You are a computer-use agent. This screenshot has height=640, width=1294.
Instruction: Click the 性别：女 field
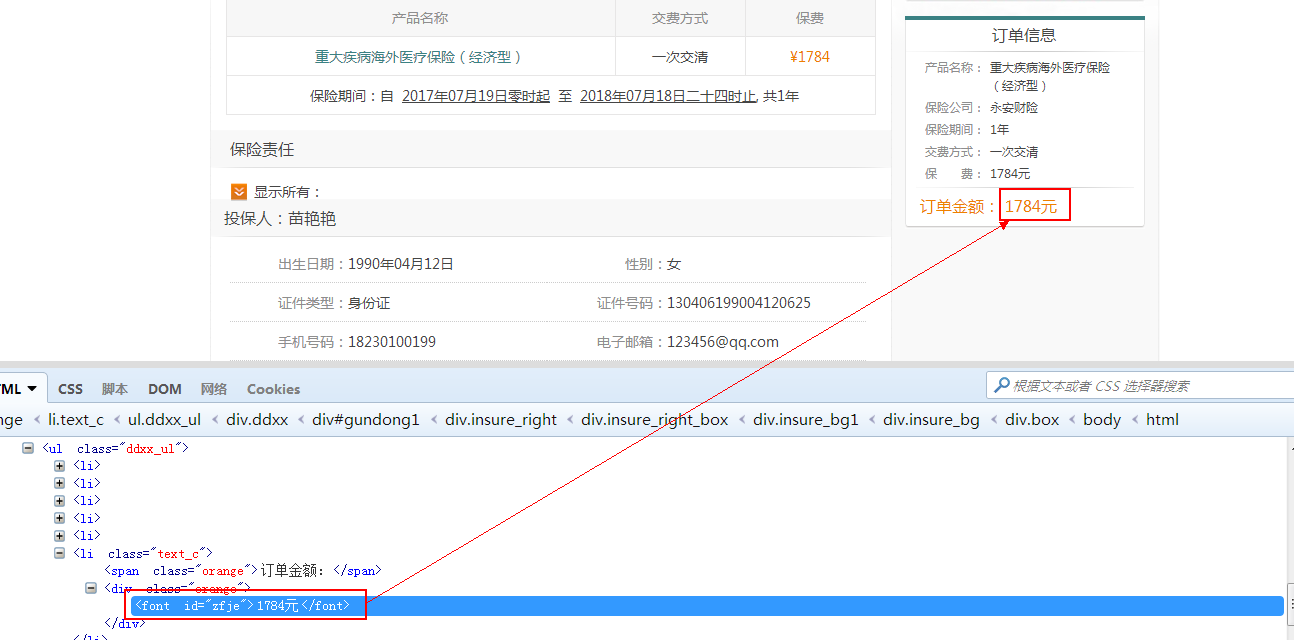[x=653, y=264]
